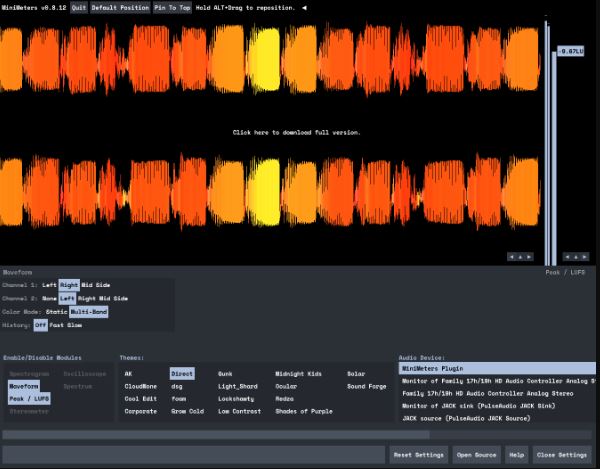Select the dsg theme

(176, 386)
